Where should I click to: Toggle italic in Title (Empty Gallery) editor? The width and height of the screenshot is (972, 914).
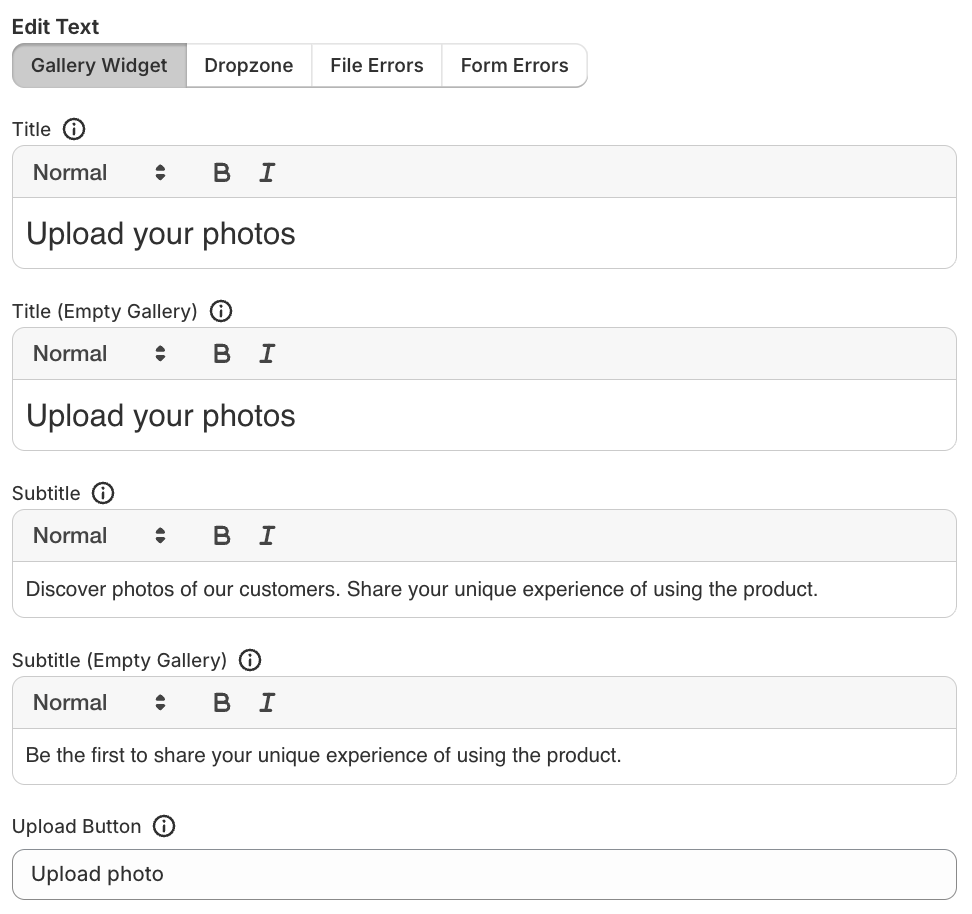pyautogui.click(x=266, y=354)
